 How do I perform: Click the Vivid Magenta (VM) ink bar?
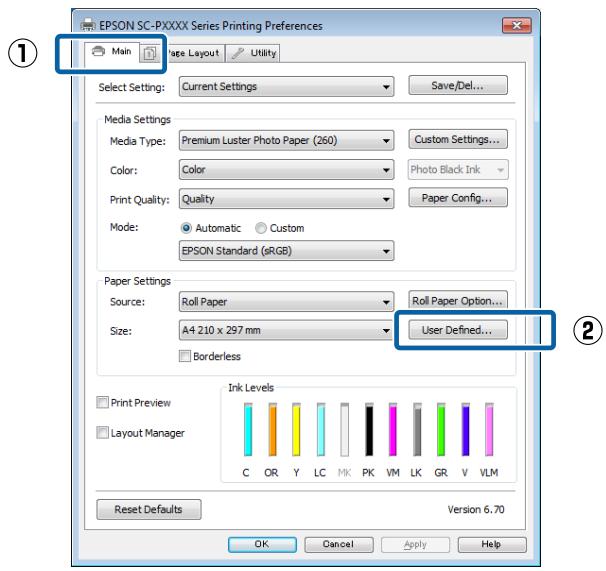[393, 430]
